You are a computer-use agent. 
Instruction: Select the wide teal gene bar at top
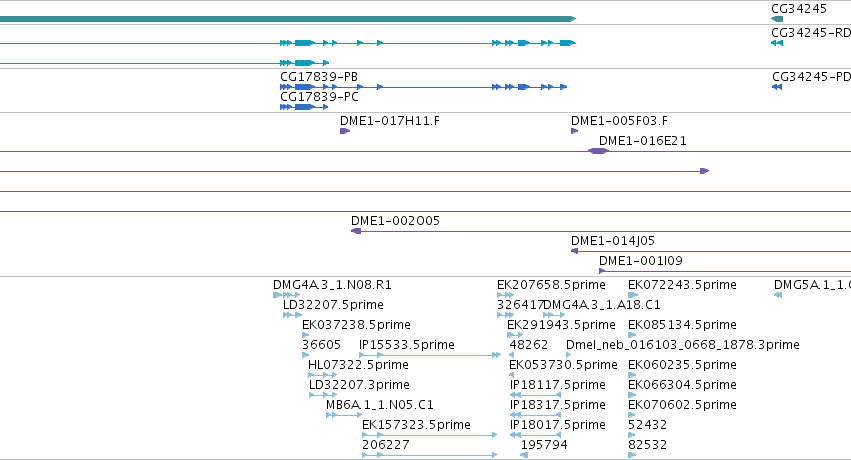tap(288, 19)
